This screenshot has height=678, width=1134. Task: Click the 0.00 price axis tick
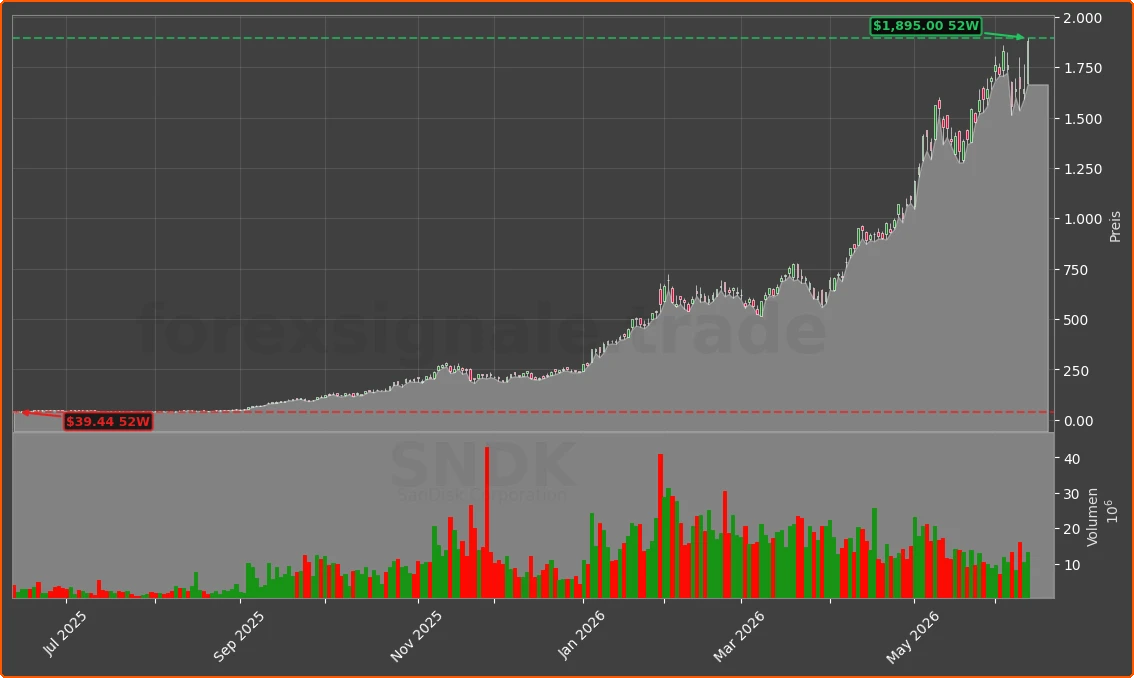tap(1078, 421)
